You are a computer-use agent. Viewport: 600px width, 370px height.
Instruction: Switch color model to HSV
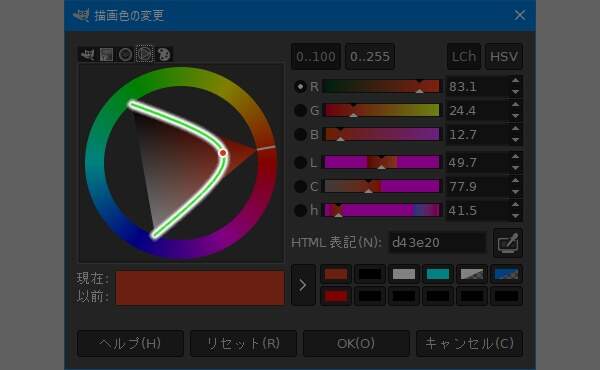tap(504, 57)
